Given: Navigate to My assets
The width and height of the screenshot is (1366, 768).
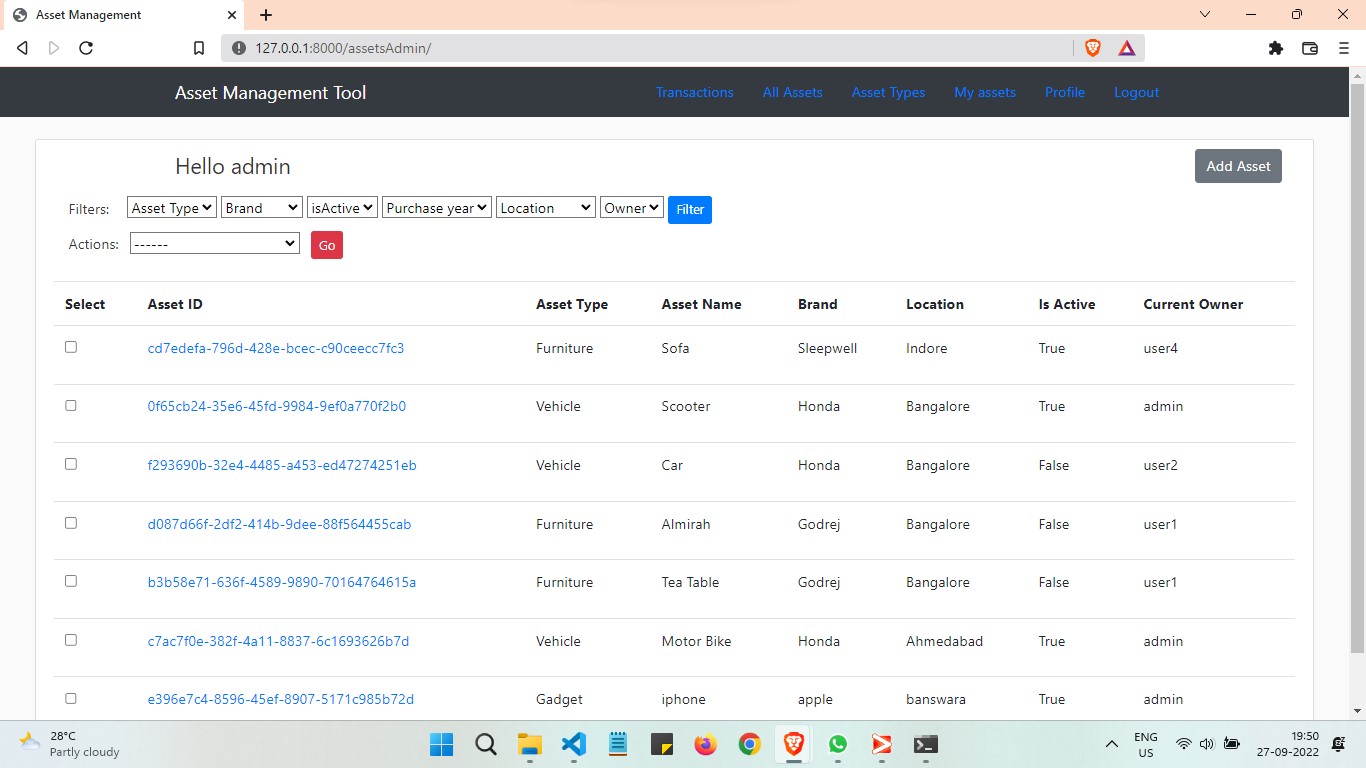Looking at the screenshot, I should pos(985,92).
